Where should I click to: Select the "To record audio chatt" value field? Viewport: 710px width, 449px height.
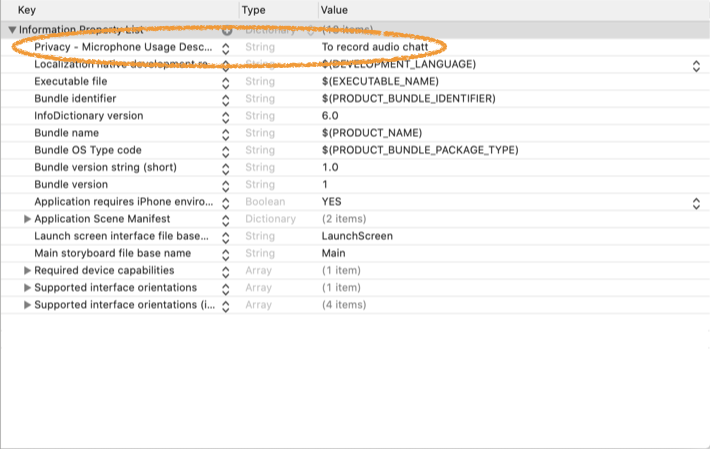pyautogui.click(x=378, y=47)
